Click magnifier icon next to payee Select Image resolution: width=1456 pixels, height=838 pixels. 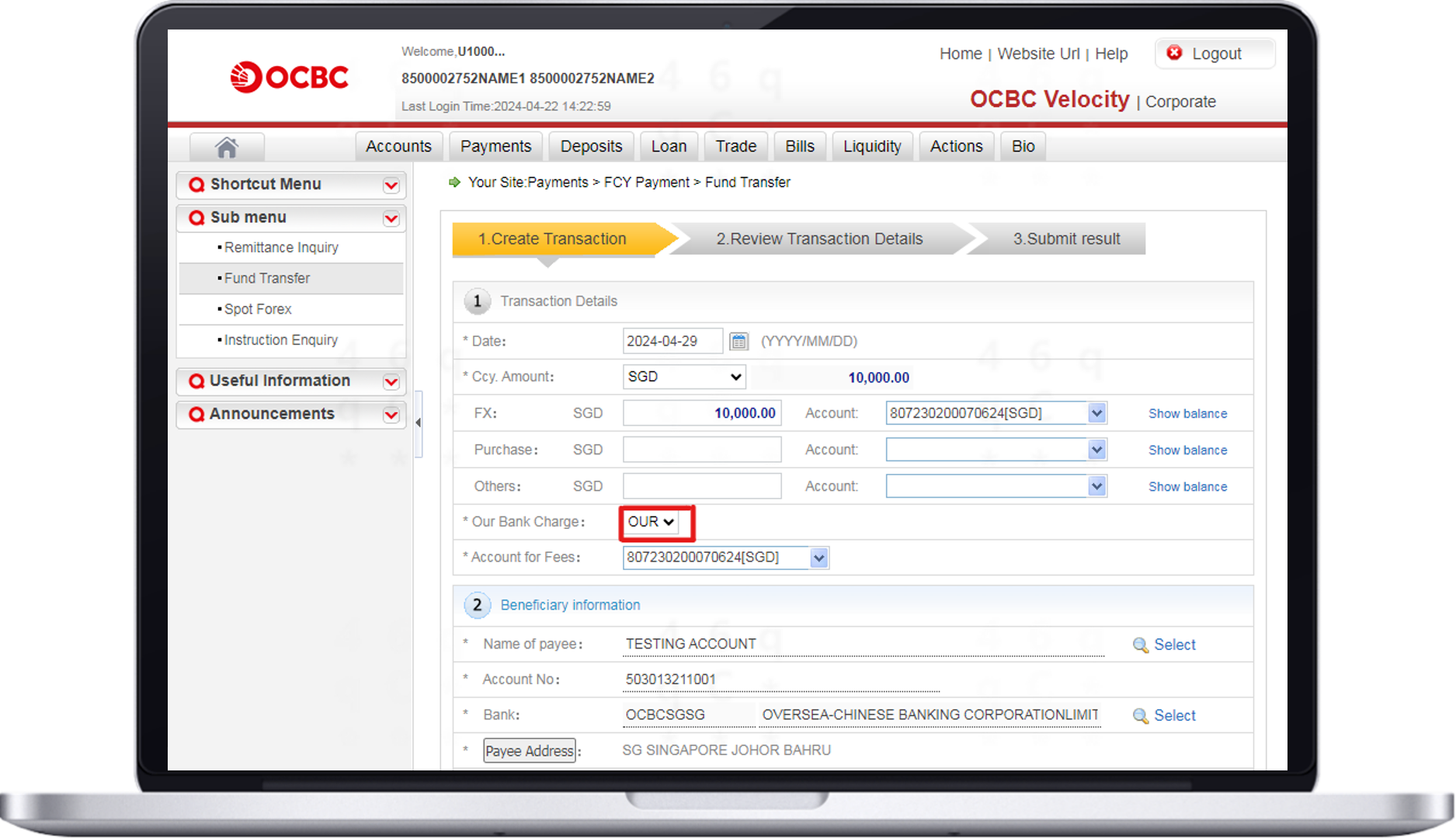1140,645
